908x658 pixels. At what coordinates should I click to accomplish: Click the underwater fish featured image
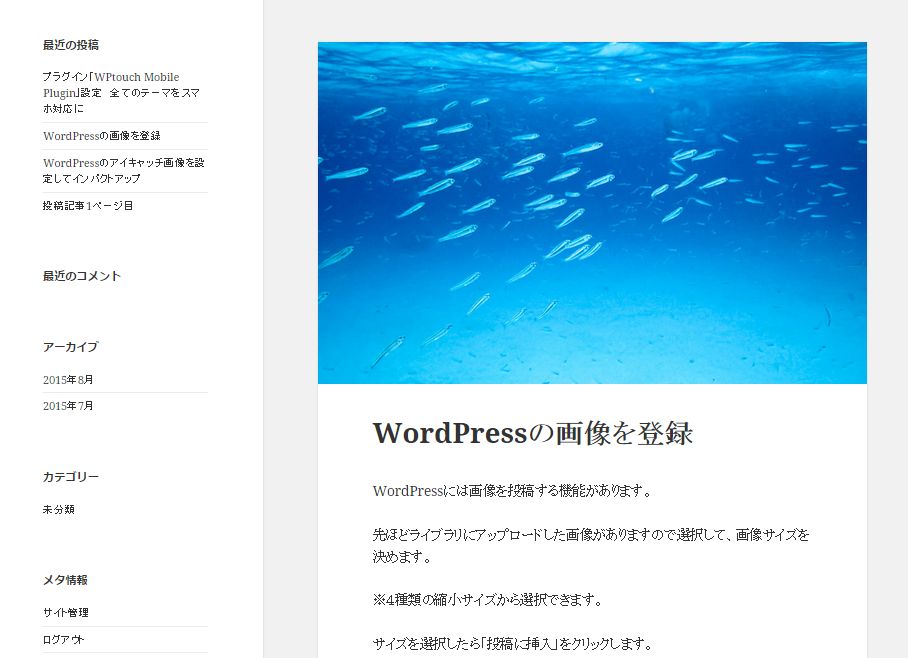click(592, 213)
